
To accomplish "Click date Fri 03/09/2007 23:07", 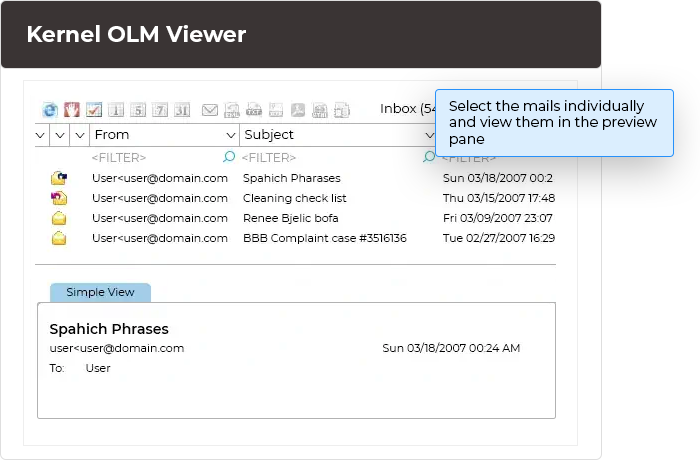I will tap(497, 218).
